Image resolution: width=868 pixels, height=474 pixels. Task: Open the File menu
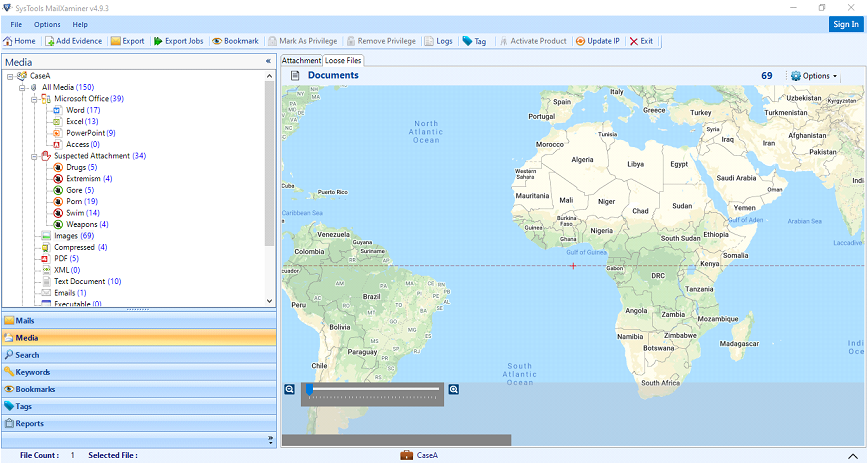[x=16, y=24]
